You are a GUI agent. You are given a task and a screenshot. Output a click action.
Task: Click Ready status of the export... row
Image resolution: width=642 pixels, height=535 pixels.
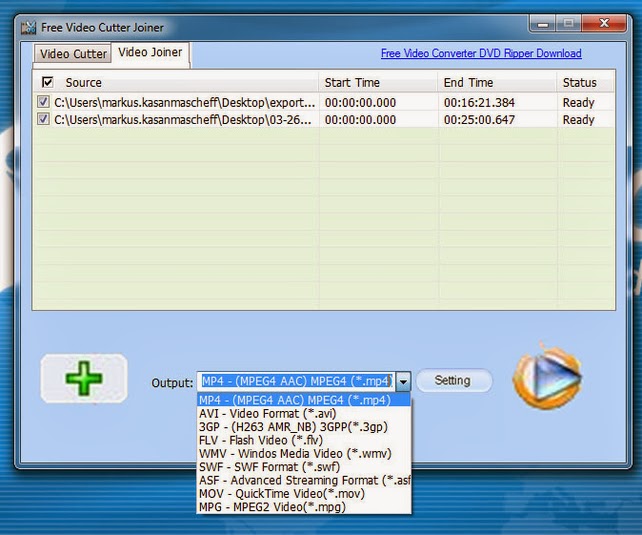(578, 102)
